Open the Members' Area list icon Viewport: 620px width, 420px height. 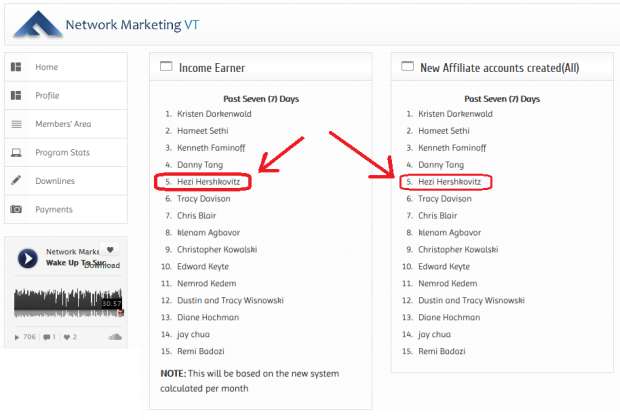[x=16, y=124]
